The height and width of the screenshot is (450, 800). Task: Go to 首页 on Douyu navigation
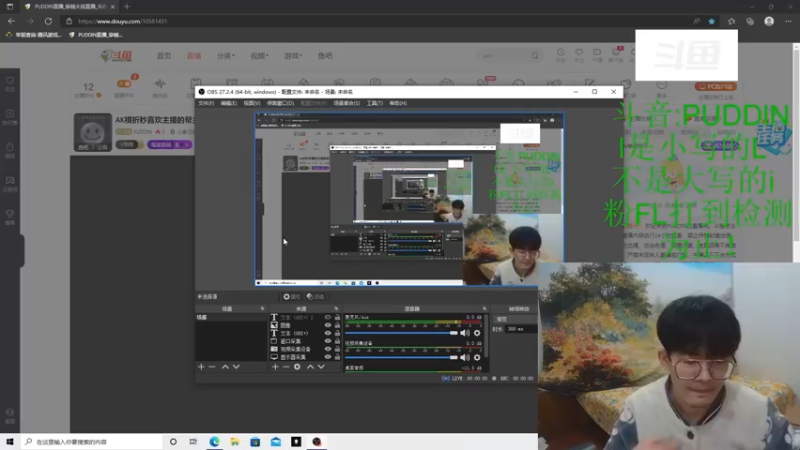[x=164, y=56]
